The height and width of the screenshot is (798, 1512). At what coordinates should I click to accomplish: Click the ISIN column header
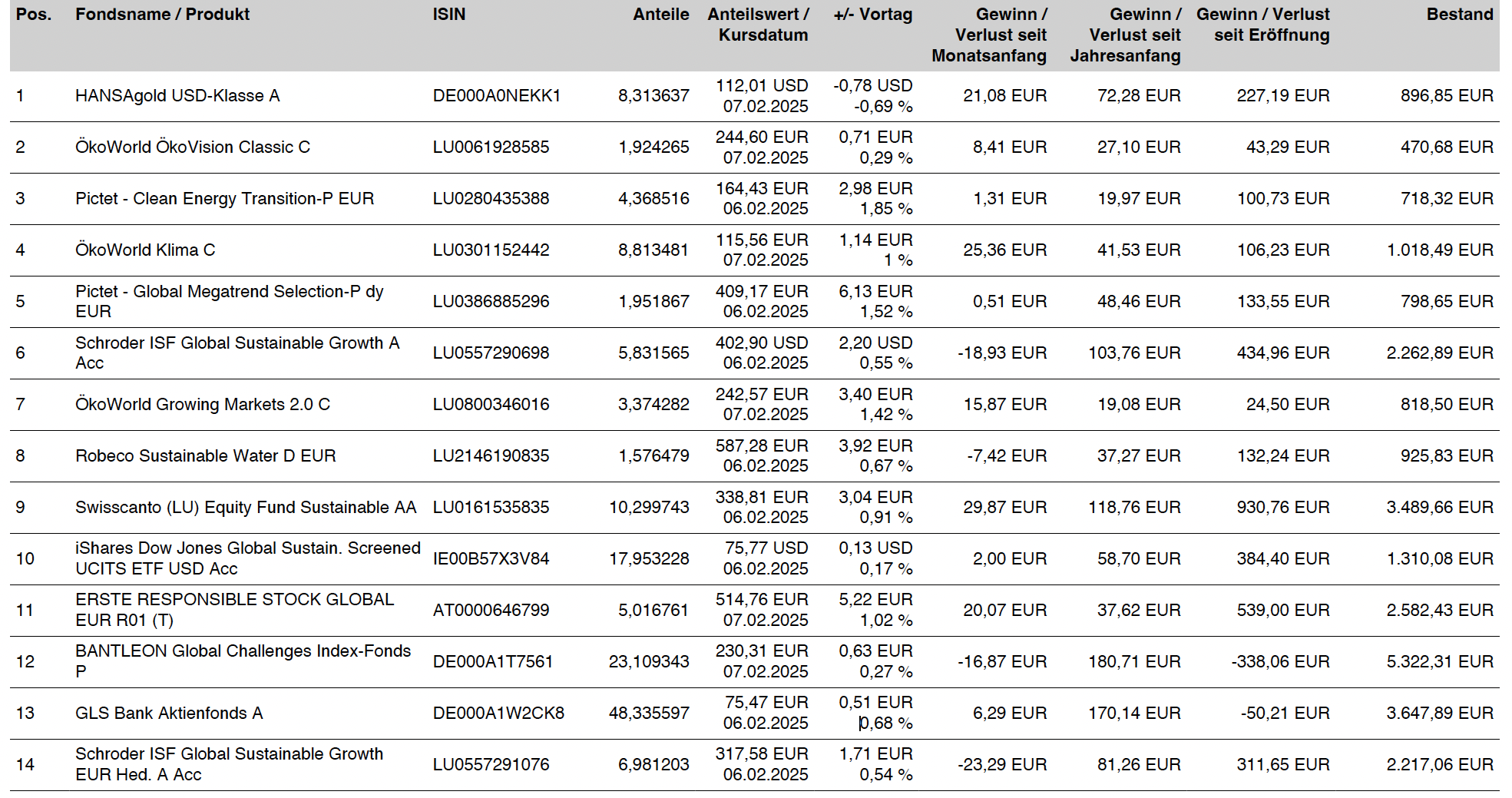[x=448, y=15]
